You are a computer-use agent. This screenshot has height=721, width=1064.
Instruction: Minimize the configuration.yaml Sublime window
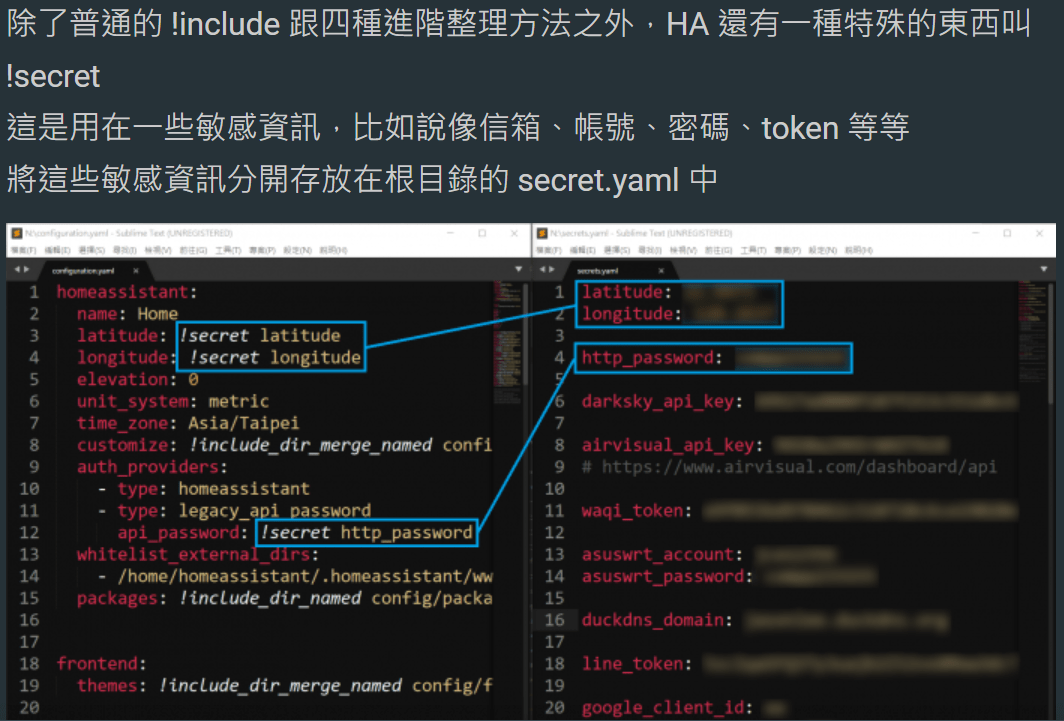[451, 233]
